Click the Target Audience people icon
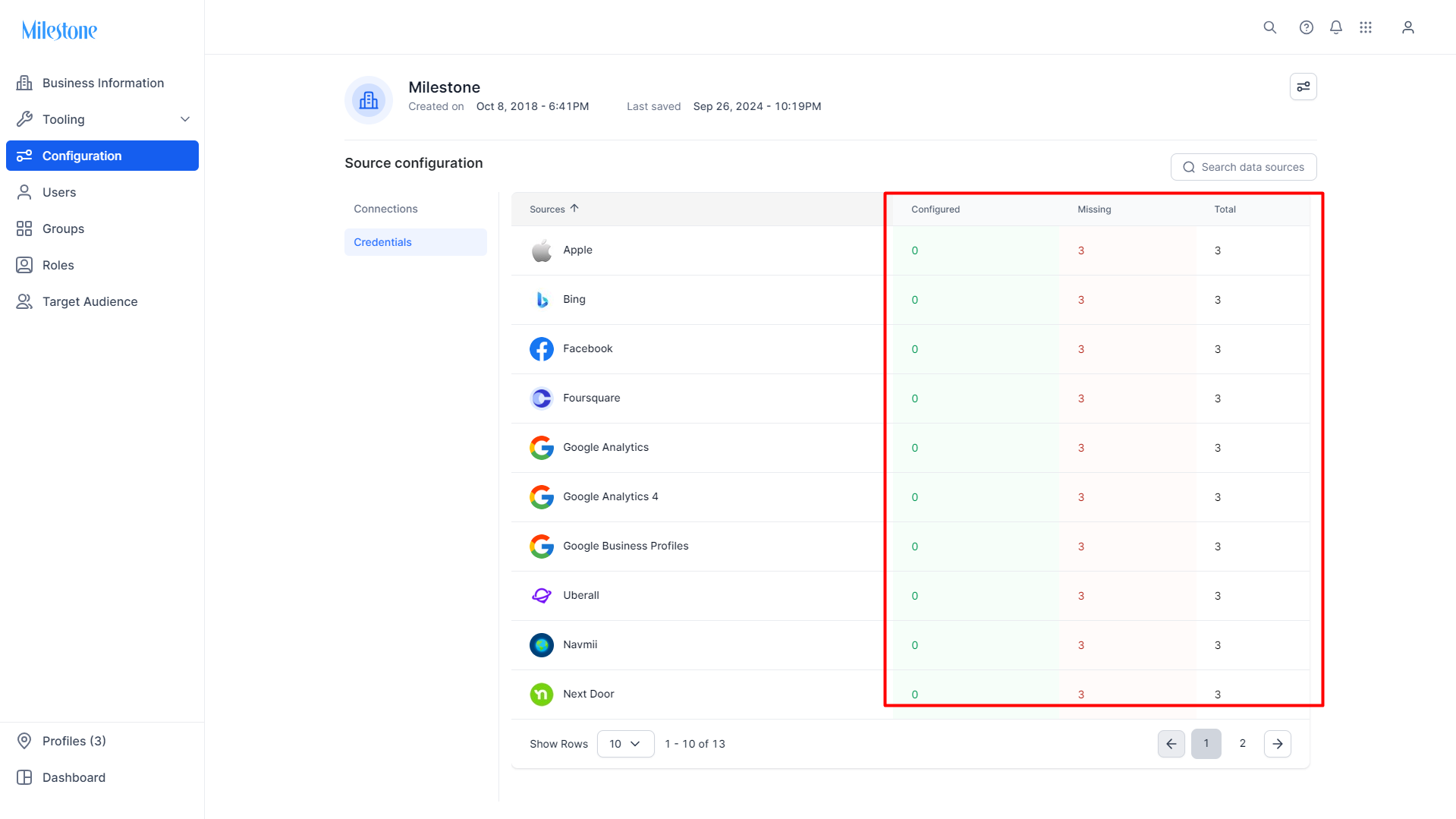 point(24,301)
